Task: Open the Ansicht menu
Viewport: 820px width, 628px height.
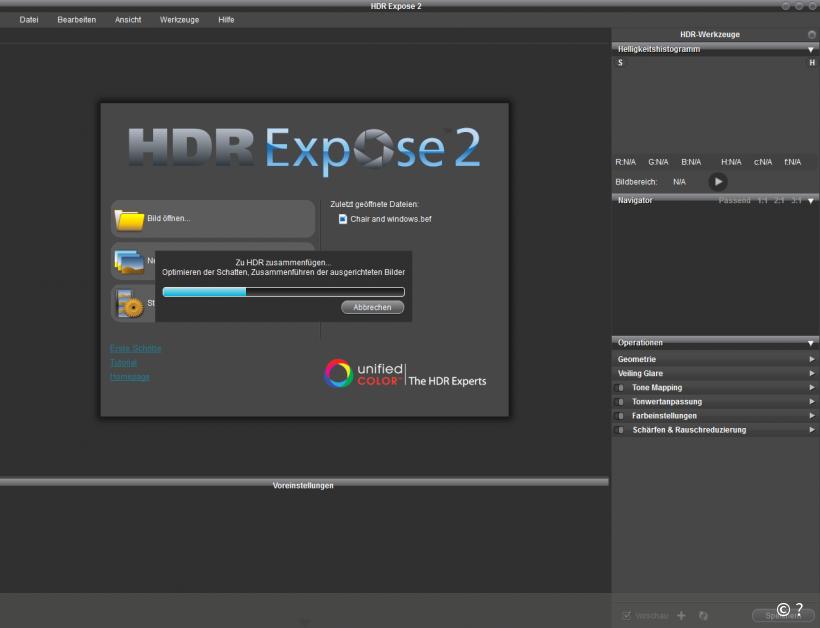Action: pos(128,20)
